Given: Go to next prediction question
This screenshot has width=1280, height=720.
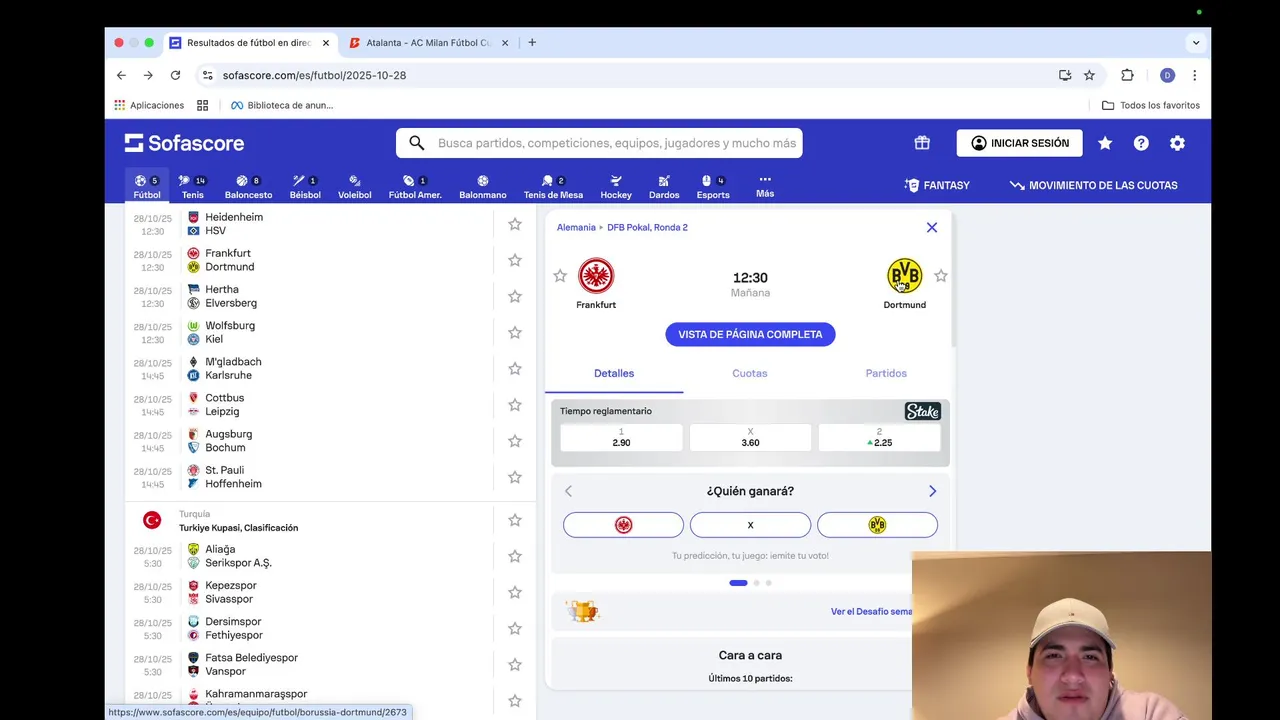Looking at the screenshot, I should 932,491.
